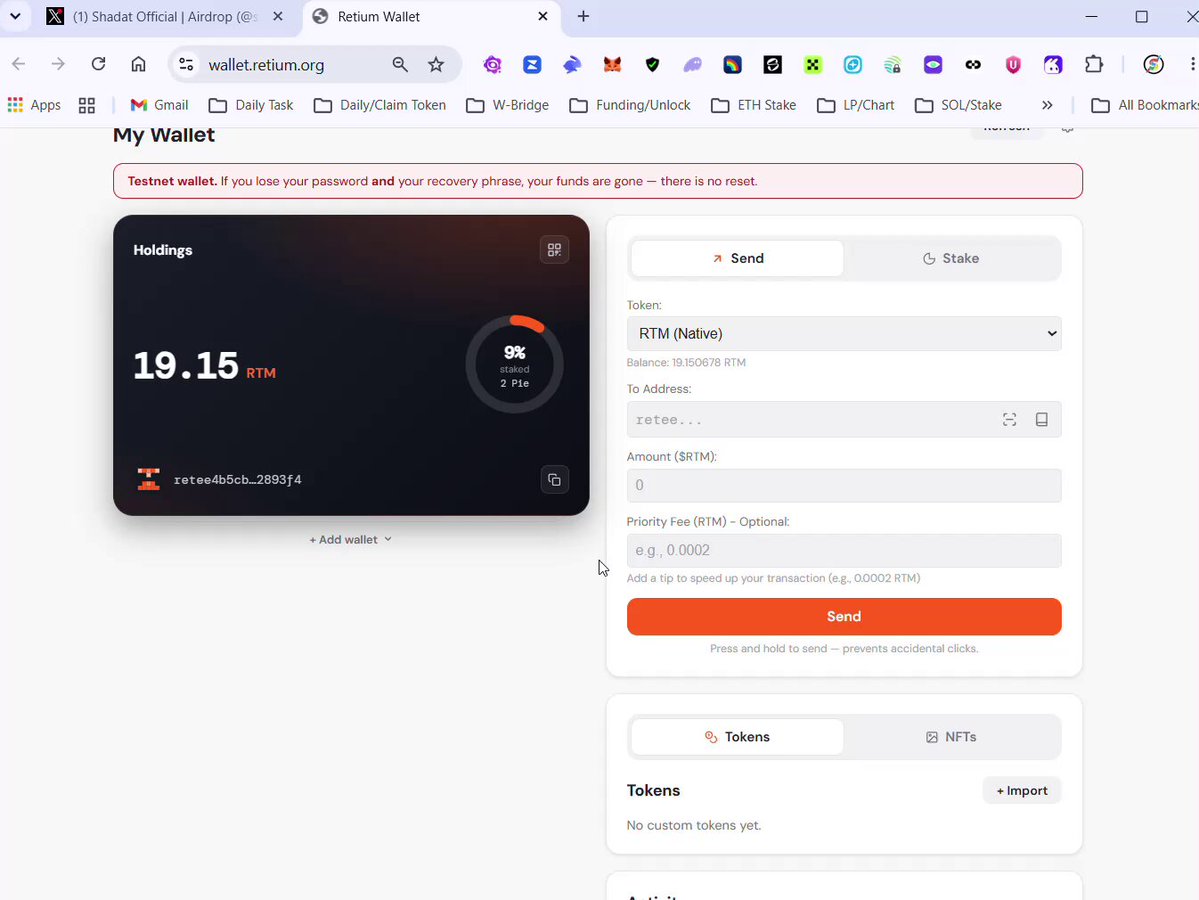The image size is (1199, 900).
Task: View site information icon beside URL
Action: point(186,65)
